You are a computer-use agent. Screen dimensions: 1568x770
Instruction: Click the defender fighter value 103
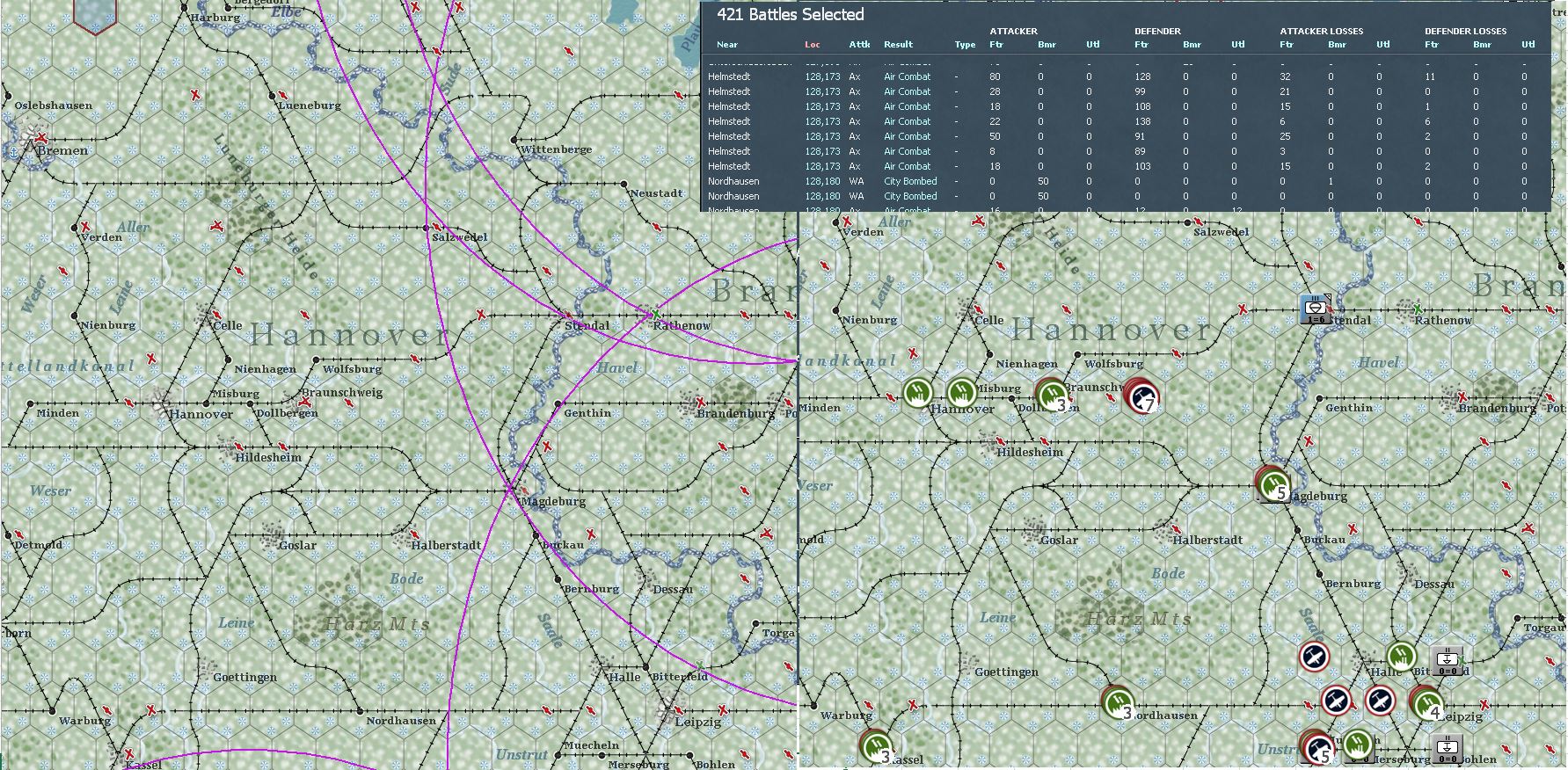[1142, 166]
